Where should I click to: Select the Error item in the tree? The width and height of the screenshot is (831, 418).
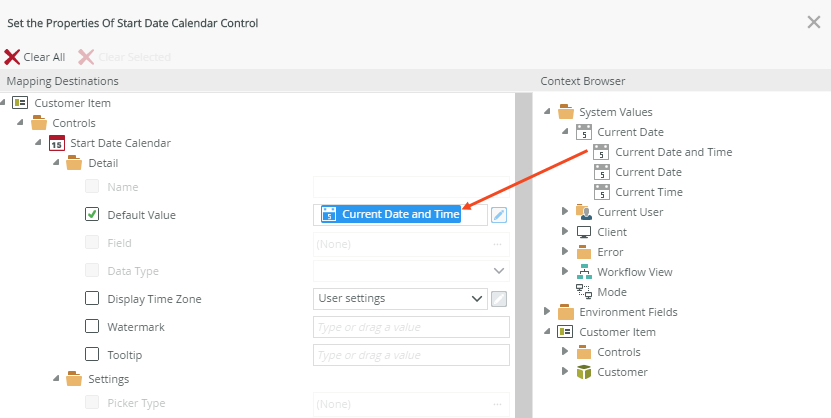pyautogui.click(x=610, y=252)
